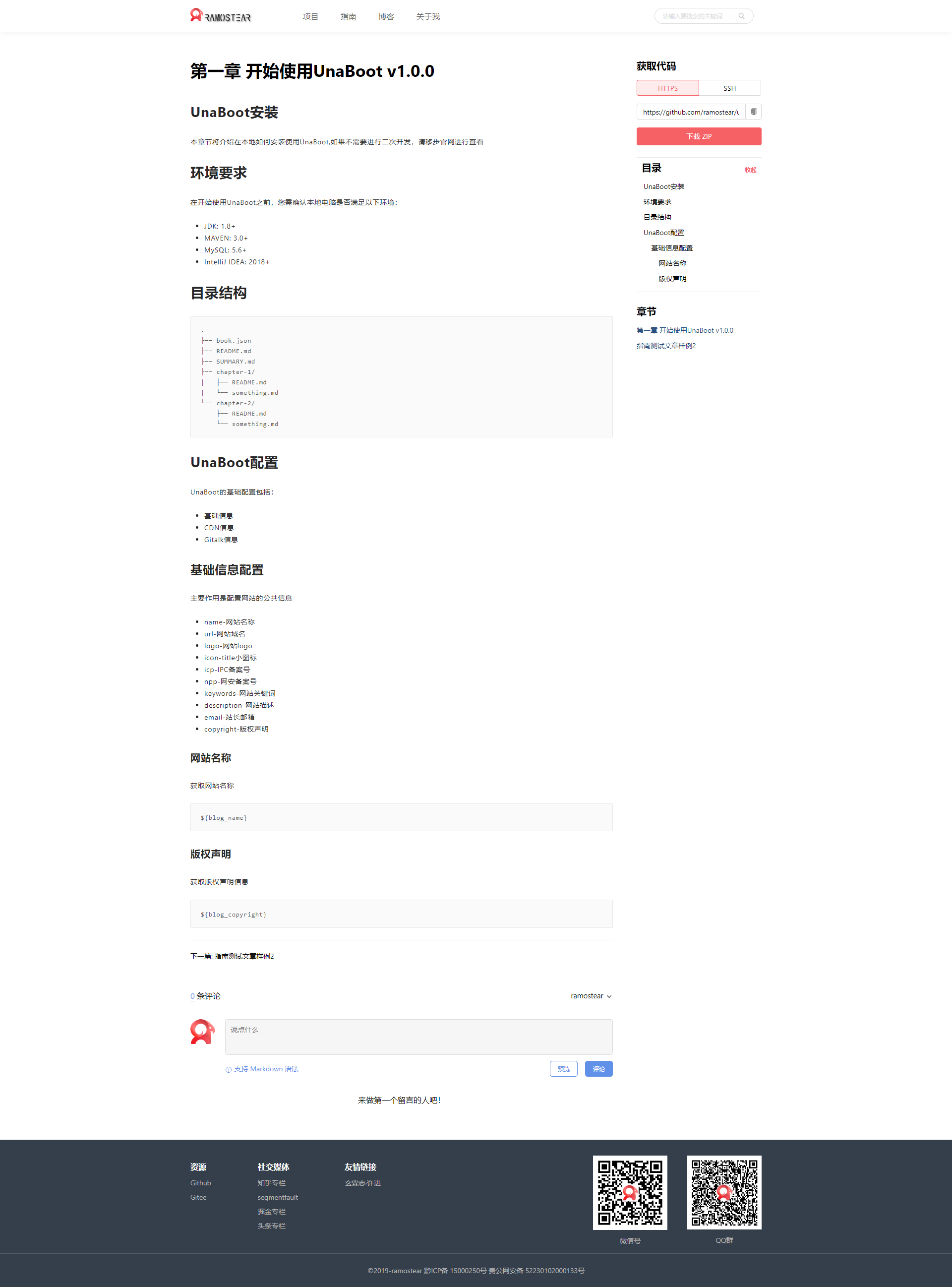Open the 博客 menu item

(x=386, y=17)
